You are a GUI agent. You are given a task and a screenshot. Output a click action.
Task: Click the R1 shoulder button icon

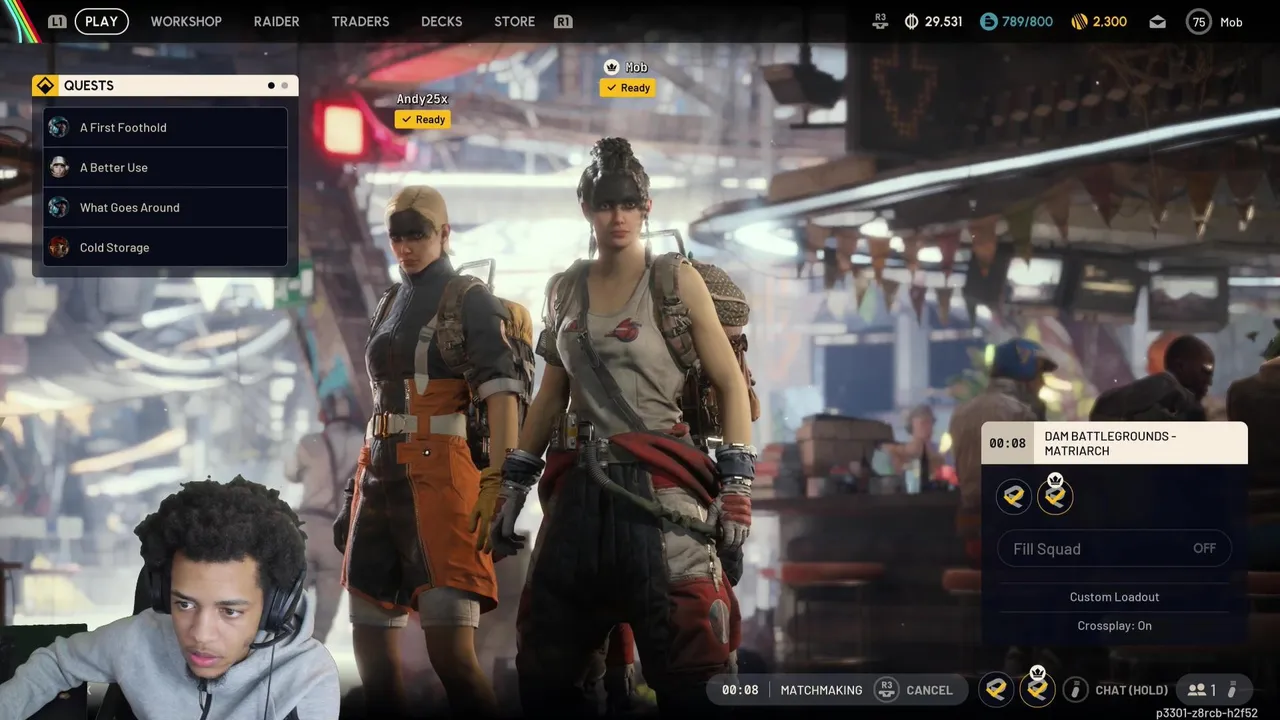pyautogui.click(x=563, y=21)
